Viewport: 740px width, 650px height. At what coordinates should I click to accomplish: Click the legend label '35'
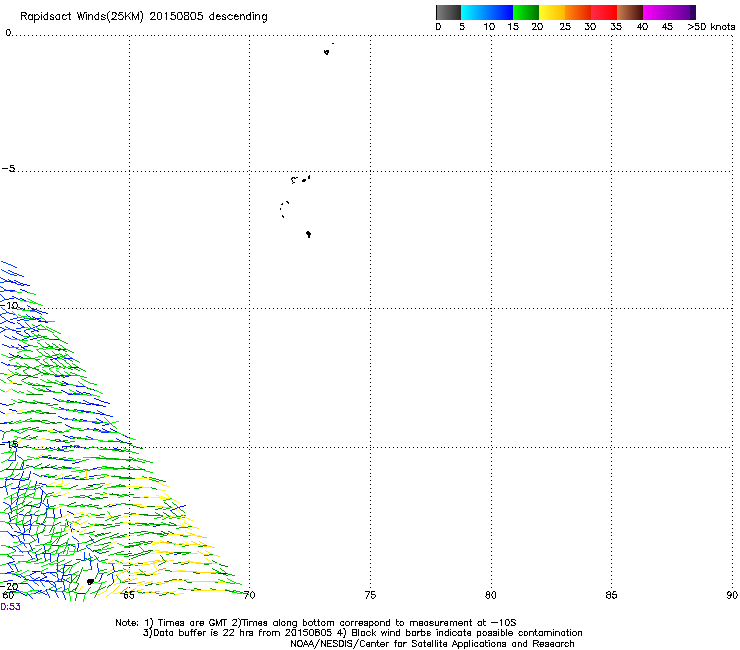pos(616,27)
